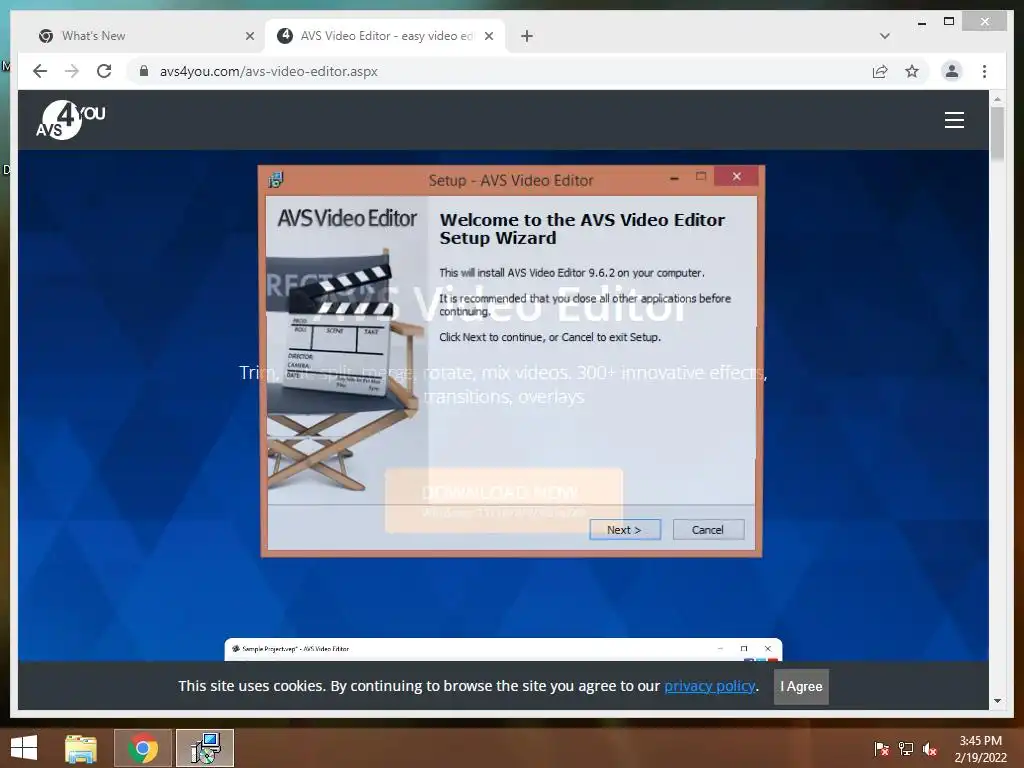Go back in Chrome
The image size is (1024, 768).
(40, 71)
